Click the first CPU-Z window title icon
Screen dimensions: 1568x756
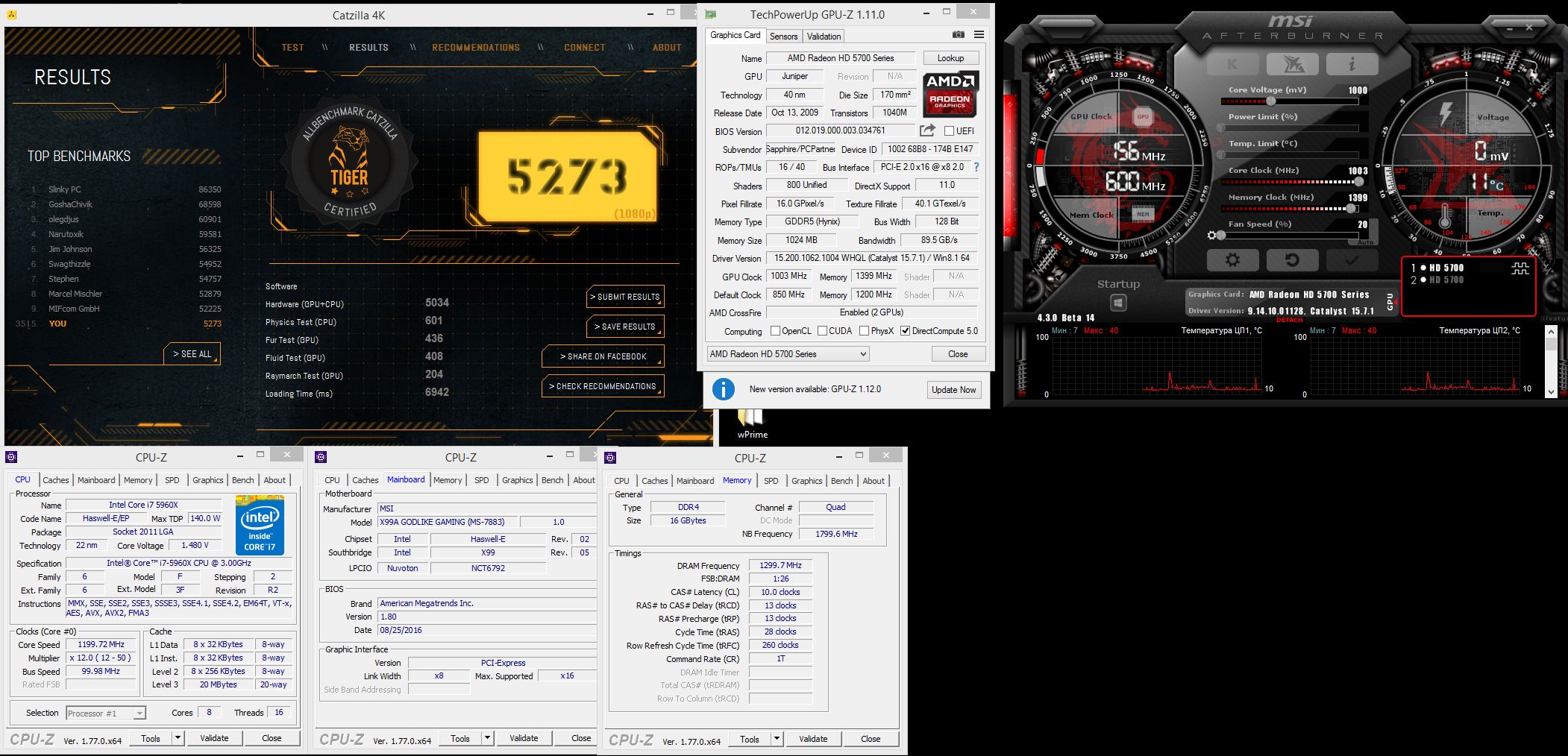[11, 457]
